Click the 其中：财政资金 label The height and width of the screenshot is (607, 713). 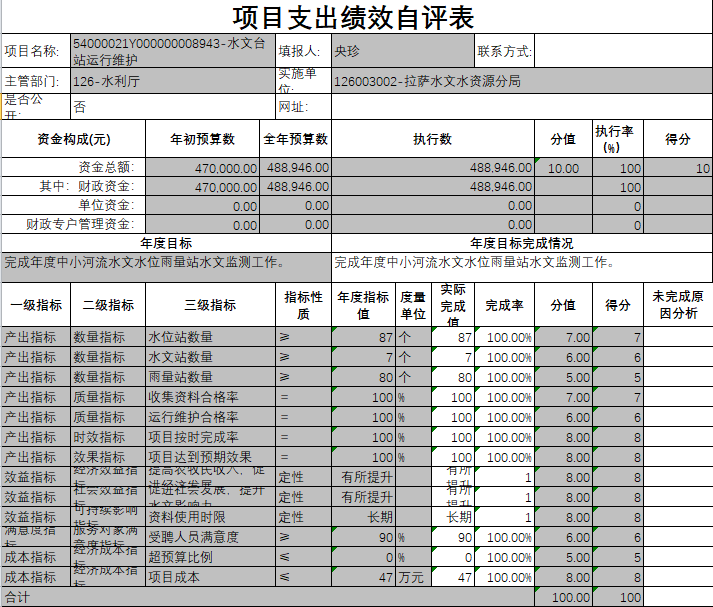(74, 186)
